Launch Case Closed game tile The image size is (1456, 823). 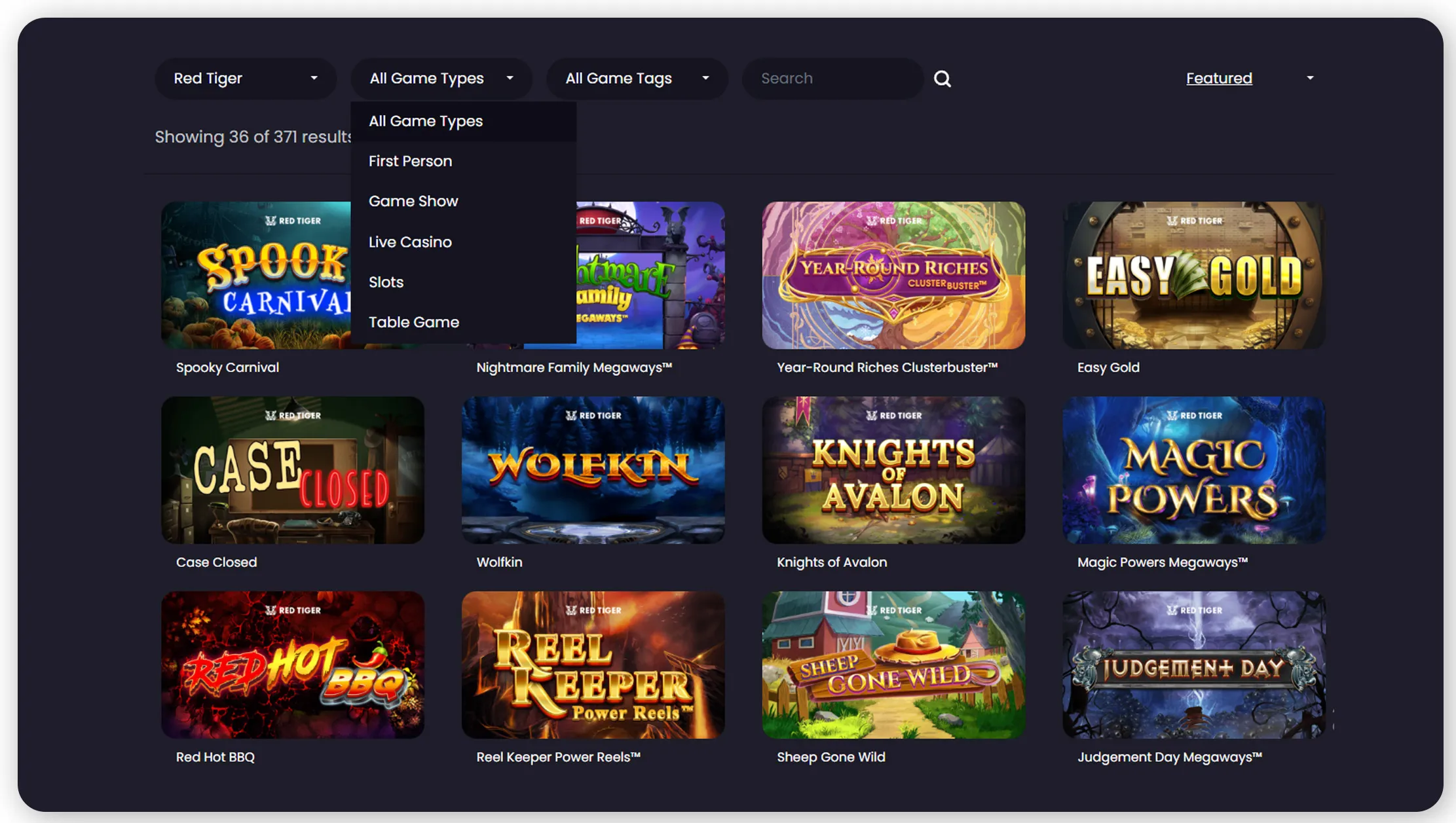click(293, 469)
